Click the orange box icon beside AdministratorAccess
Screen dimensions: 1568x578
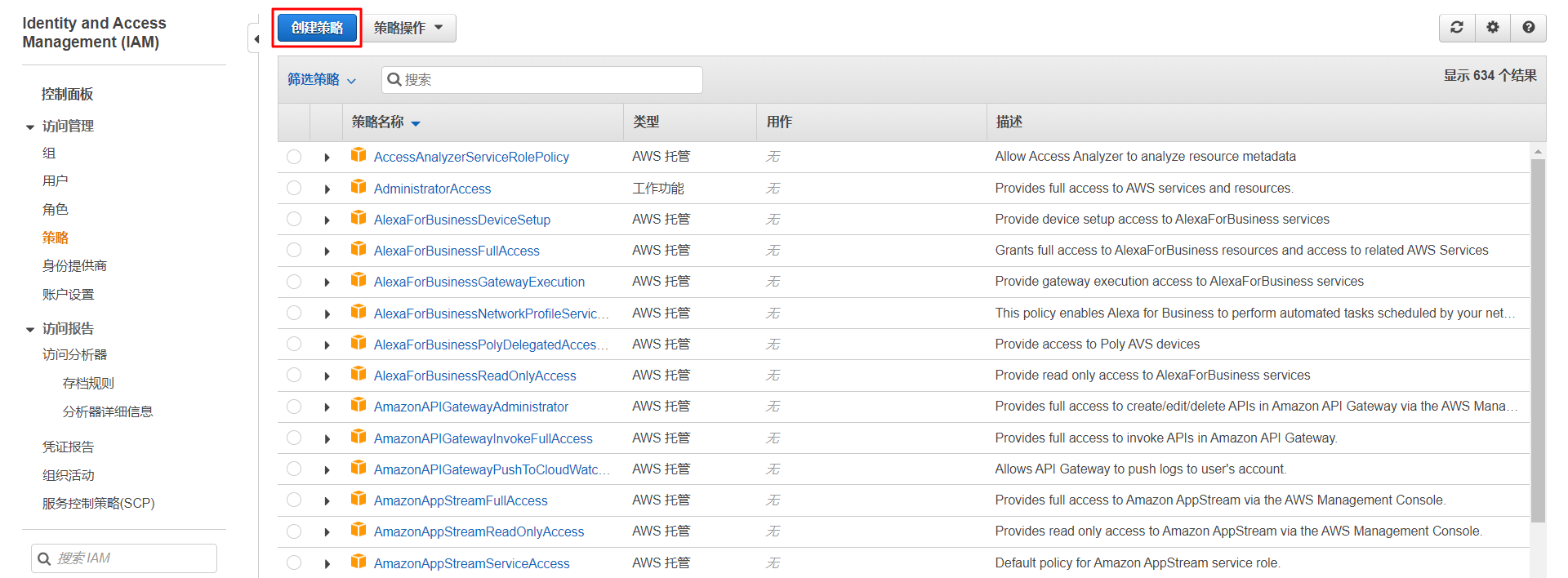[x=358, y=187]
